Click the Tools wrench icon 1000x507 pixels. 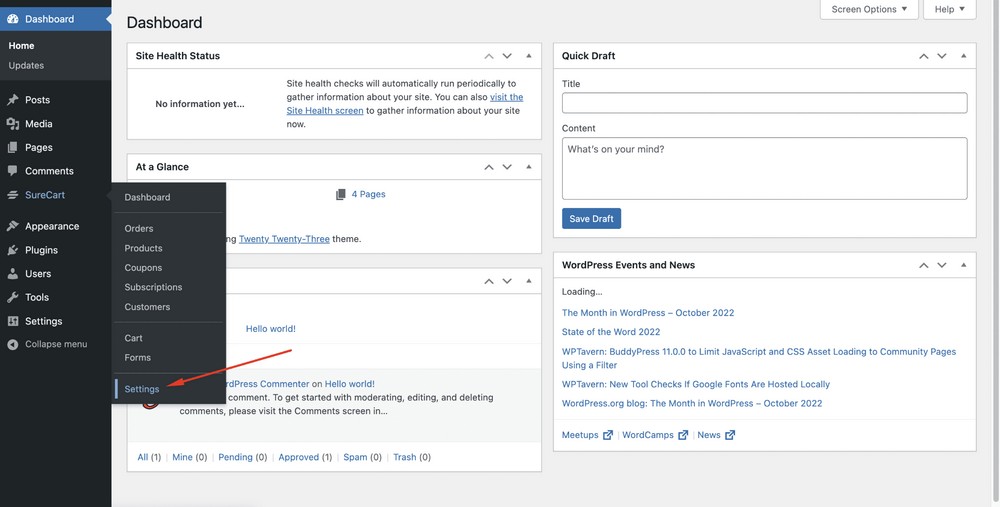click(x=13, y=297)
